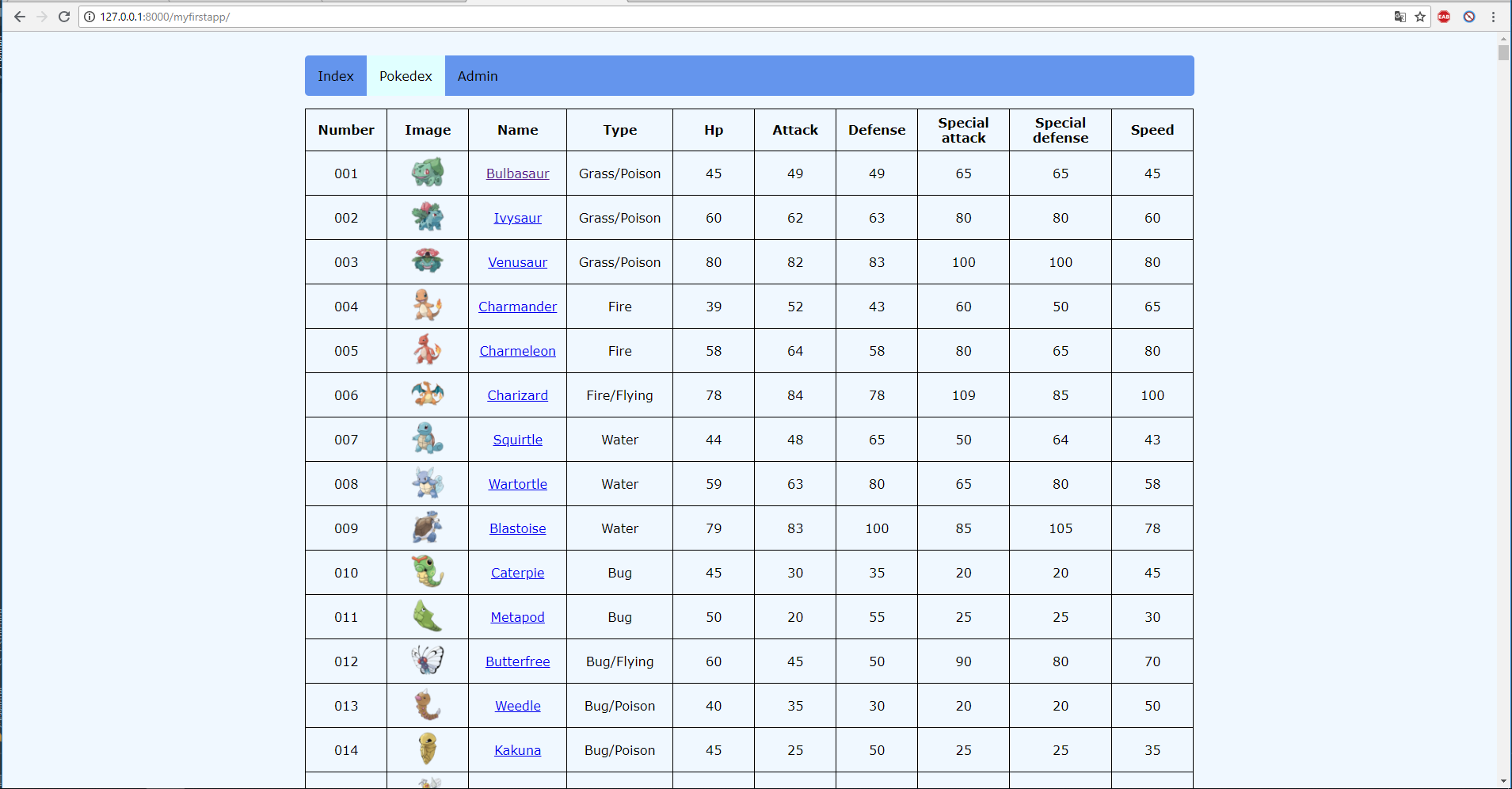The height and width of the screenshot is (789, 1512).
Task: Open the Charmander link
Action: click(x=517, y=307)
